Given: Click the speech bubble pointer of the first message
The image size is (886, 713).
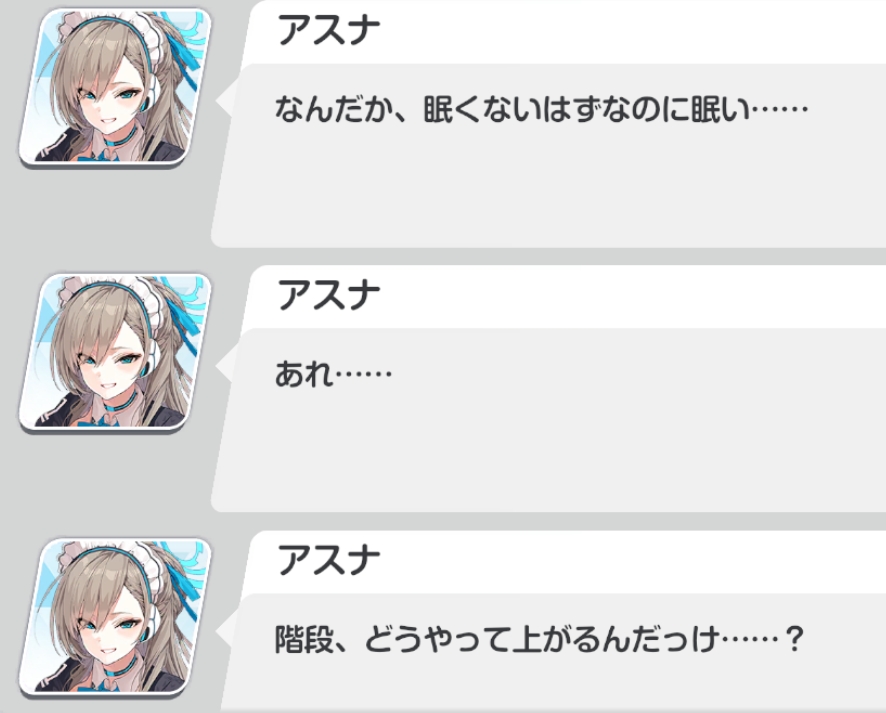Looking at the screenshot, I should click(x=224, y=101).
